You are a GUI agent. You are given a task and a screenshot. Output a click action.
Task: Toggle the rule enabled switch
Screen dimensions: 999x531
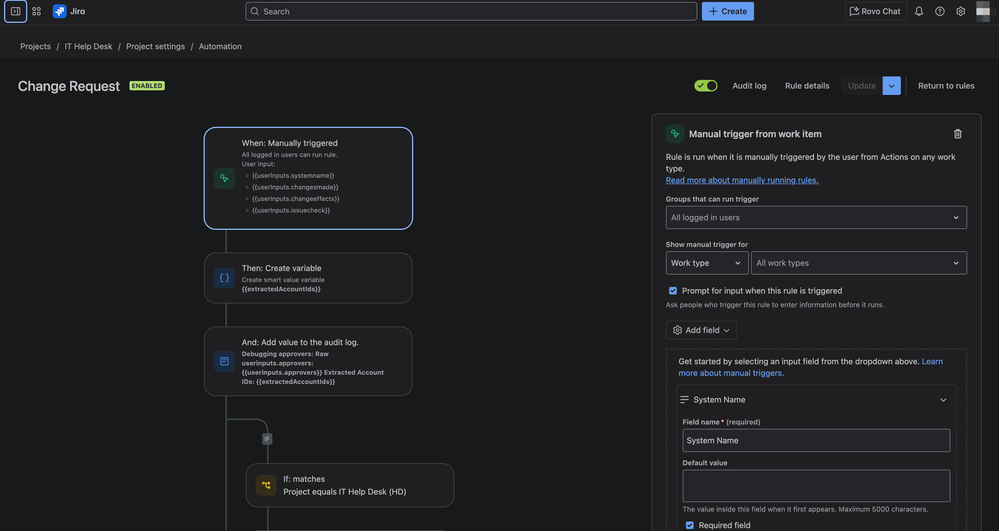(706, 85)
